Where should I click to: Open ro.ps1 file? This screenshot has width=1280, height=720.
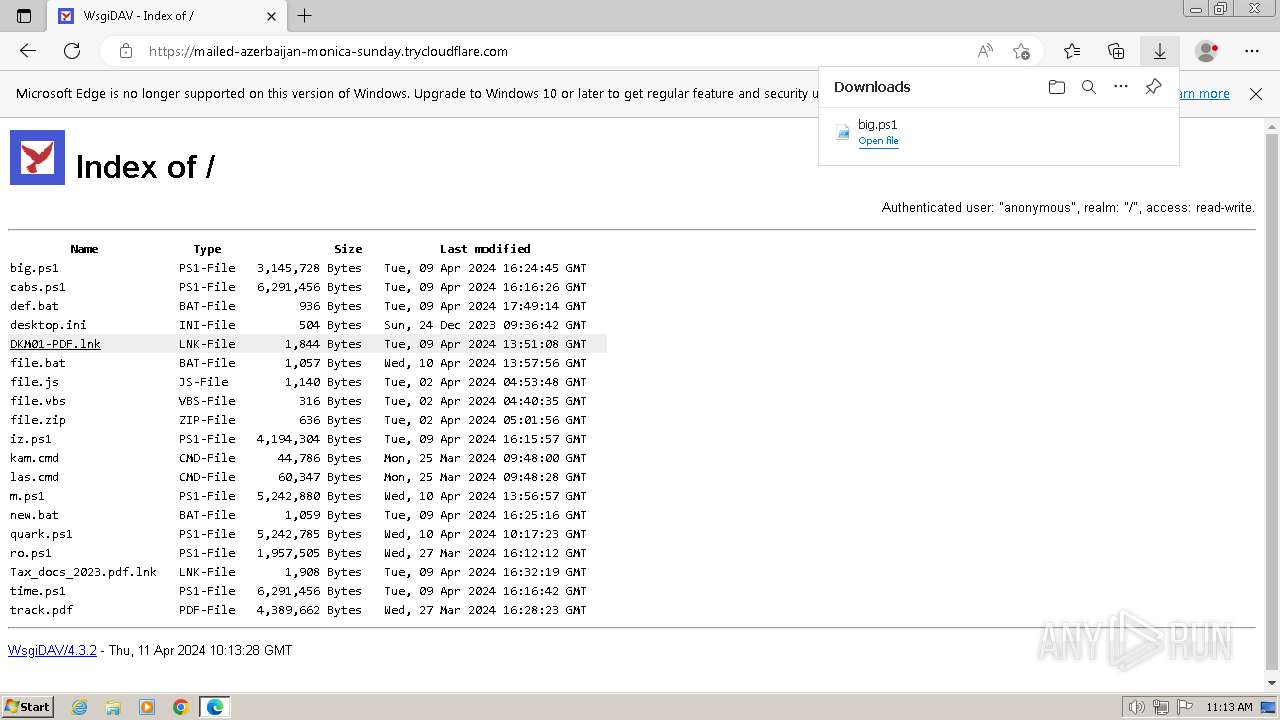(x=31, y=553)
